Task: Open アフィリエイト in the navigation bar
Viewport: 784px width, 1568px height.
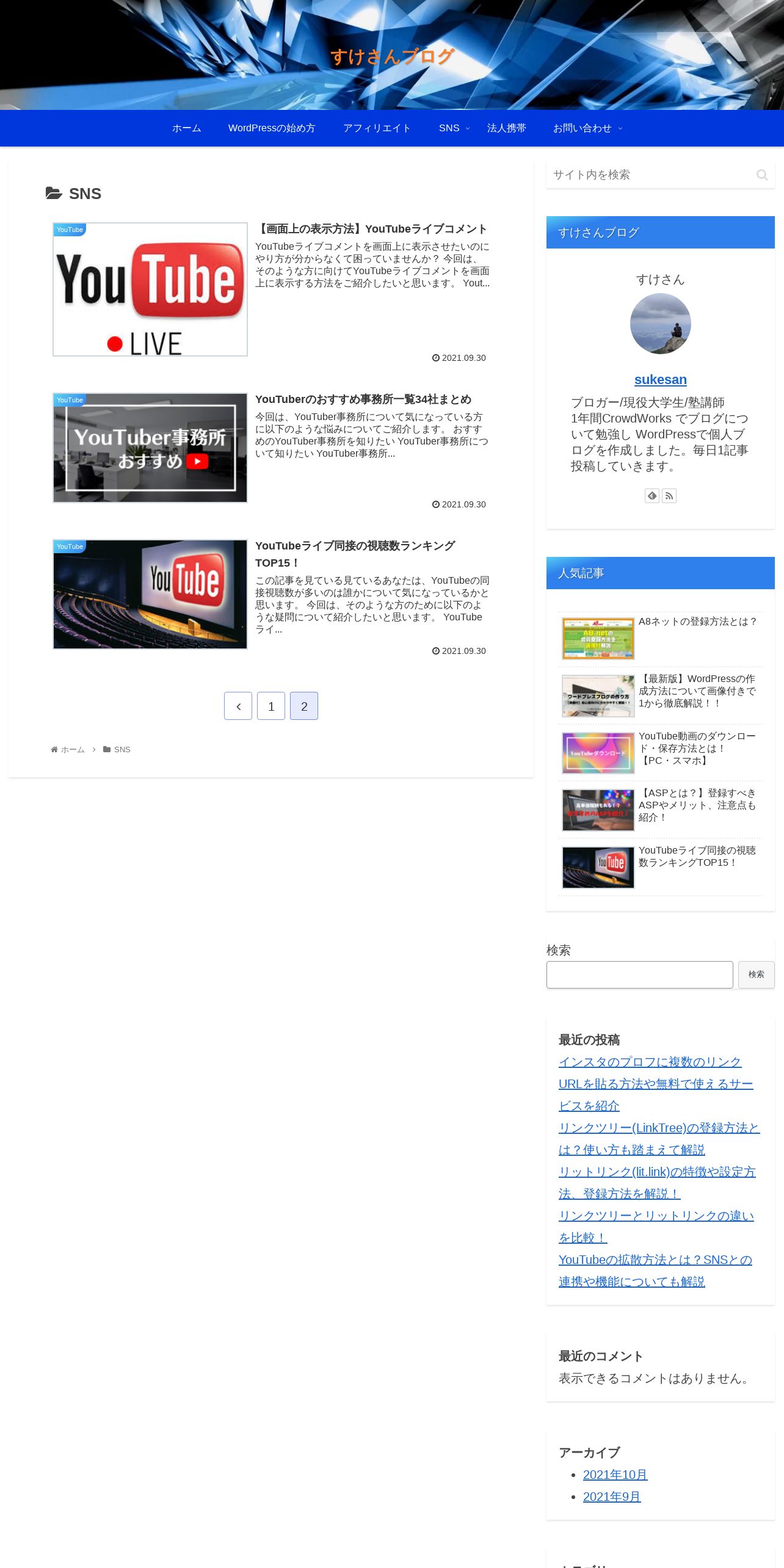Action: click(x=377, y=128)
